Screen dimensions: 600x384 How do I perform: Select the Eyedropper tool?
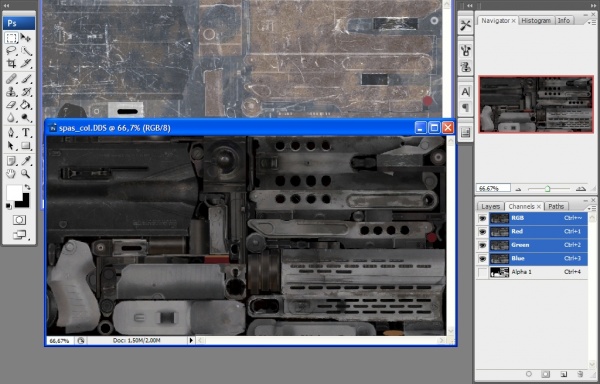pyautogui.click(x=26, y=161)
